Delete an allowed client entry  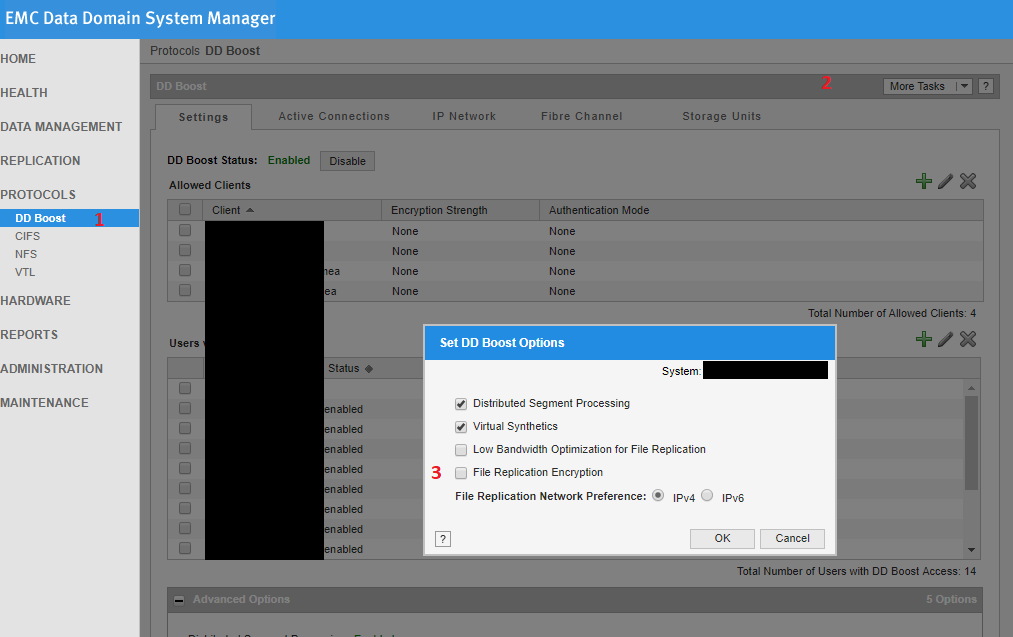[x=967, y=181]
